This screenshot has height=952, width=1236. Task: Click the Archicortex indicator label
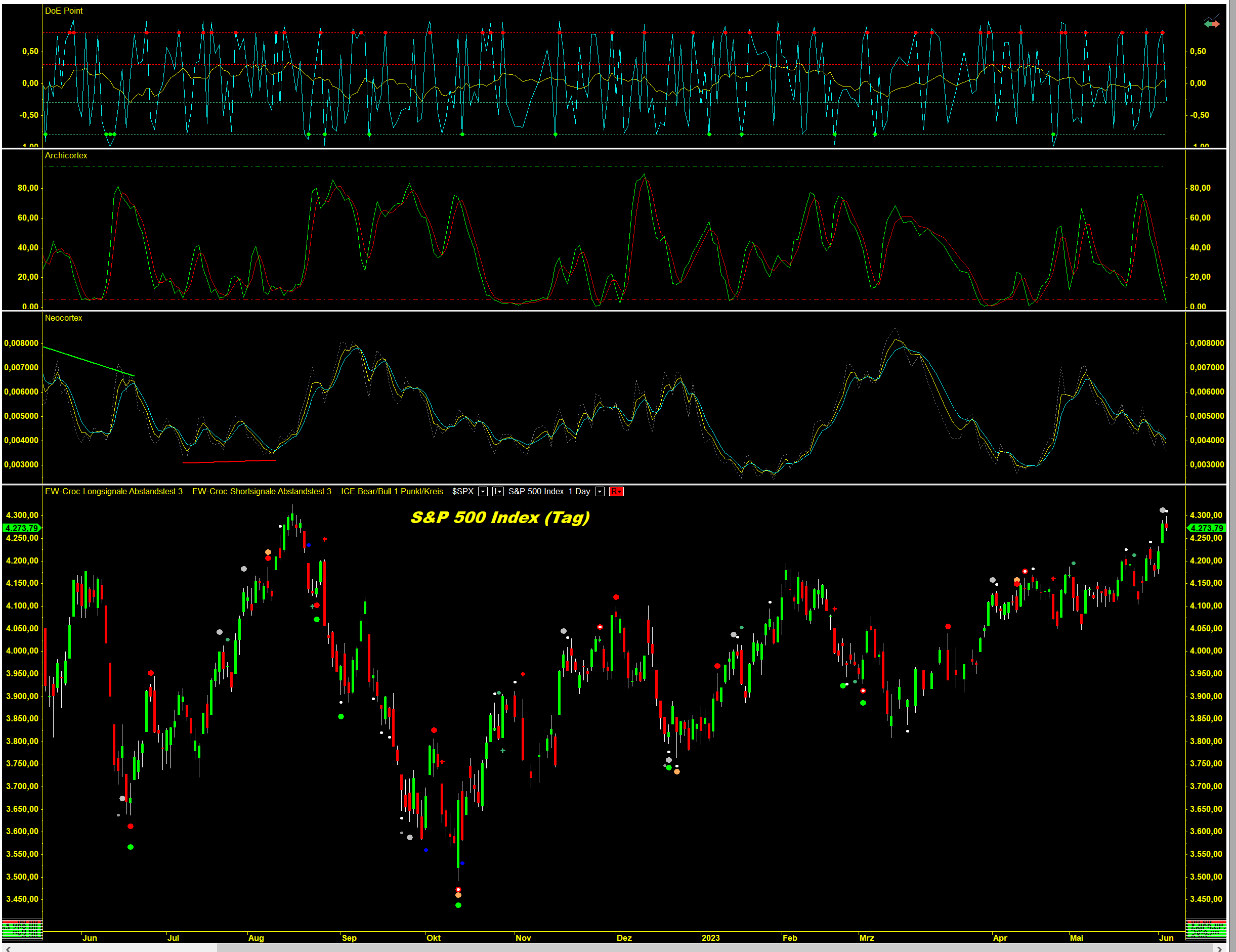(66, 156)
